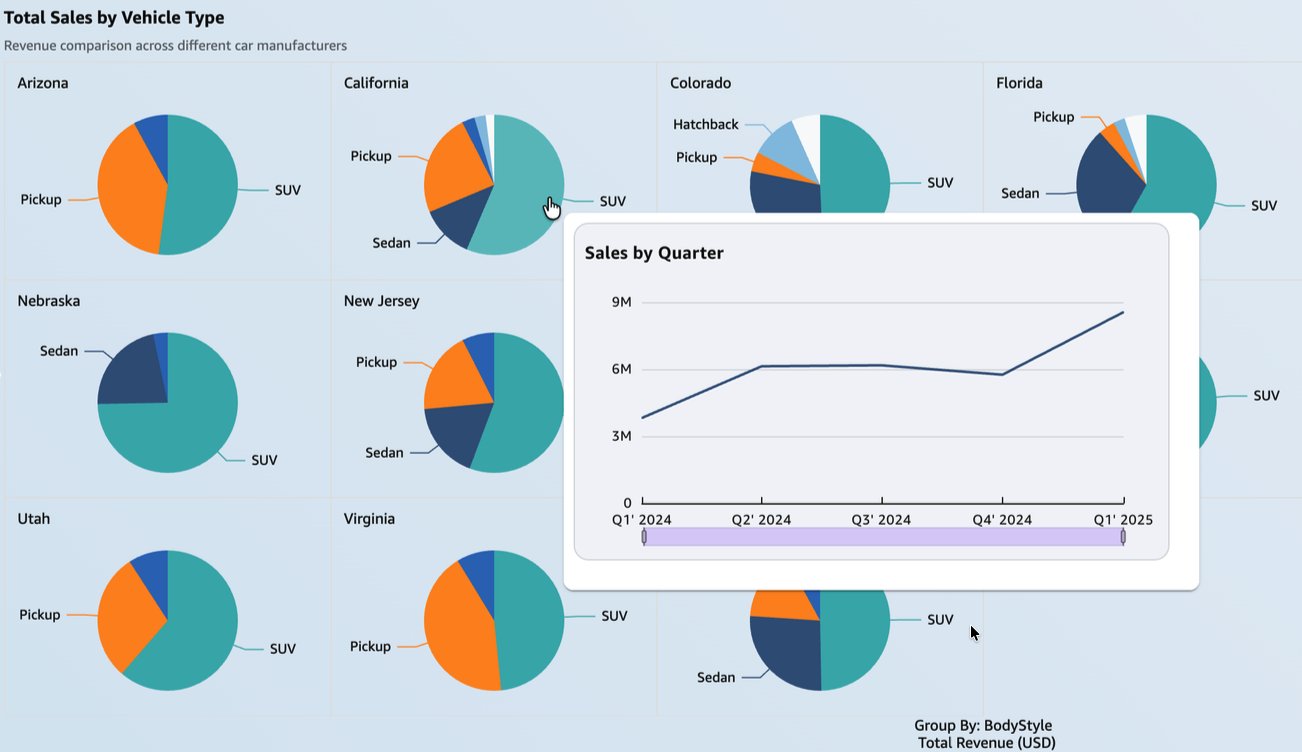Click the "Group By: BodyStyle" label
1302x752 pixels.
click(982, 726)
